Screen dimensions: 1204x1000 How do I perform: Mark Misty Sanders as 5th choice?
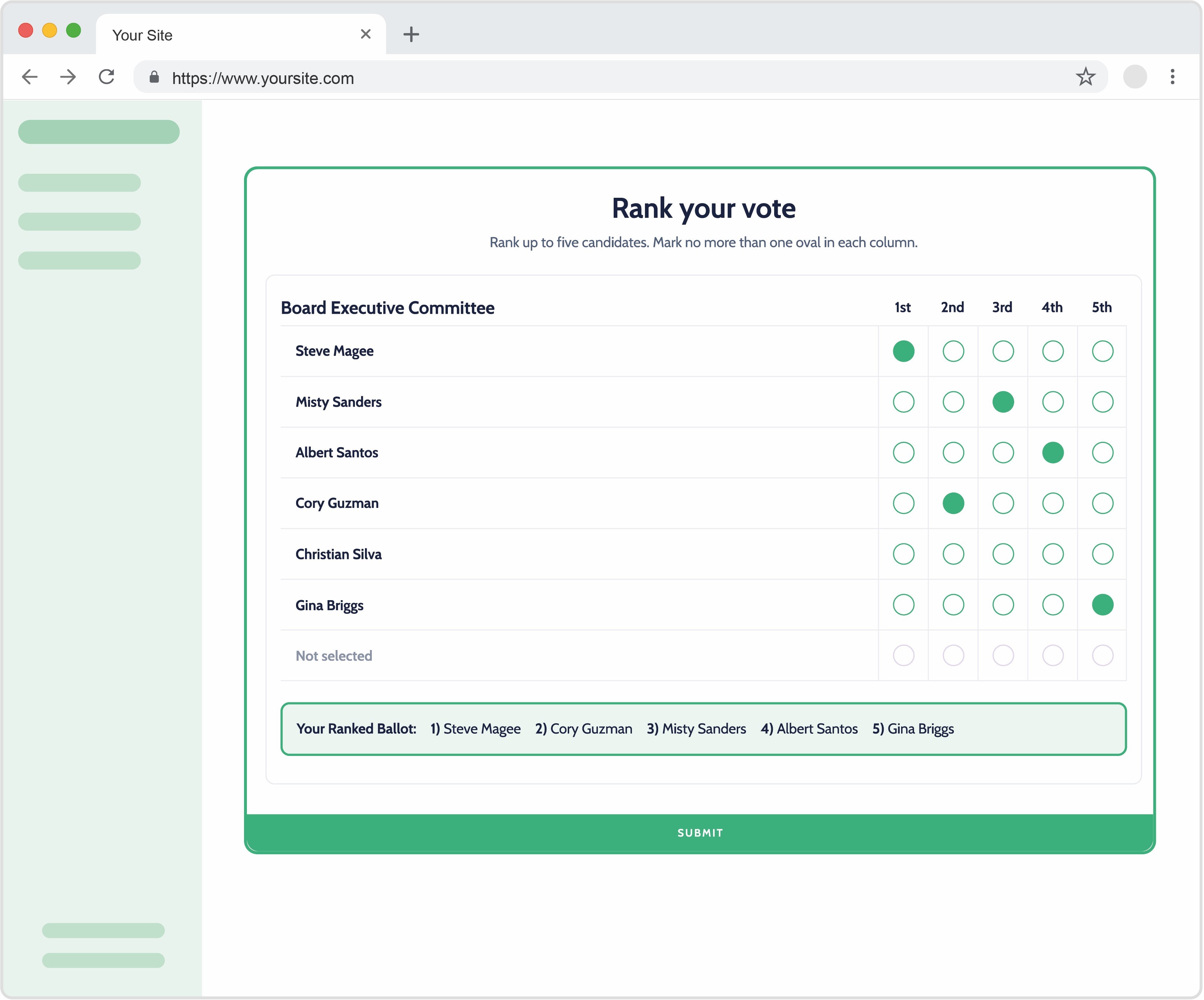(x=1102, y=402)
